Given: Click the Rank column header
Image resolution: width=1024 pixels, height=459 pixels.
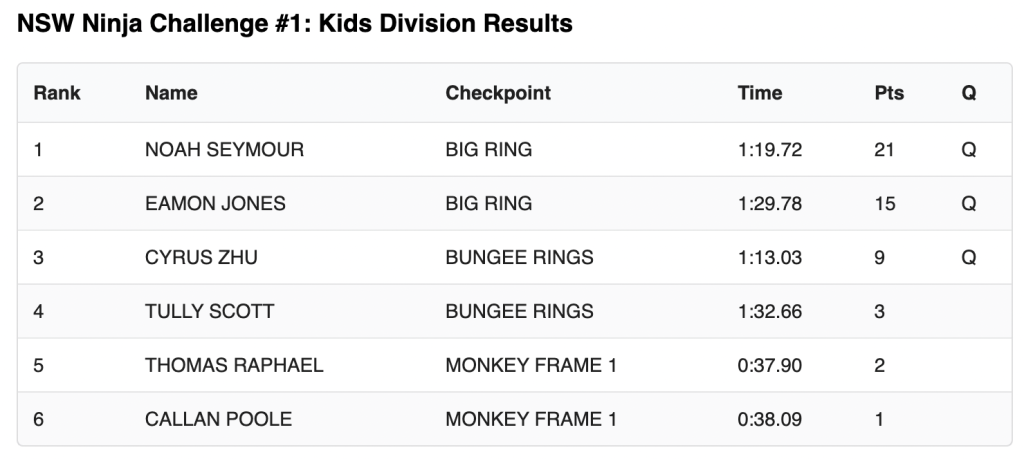Looking at the screenshot, I should tap(57, 93).
